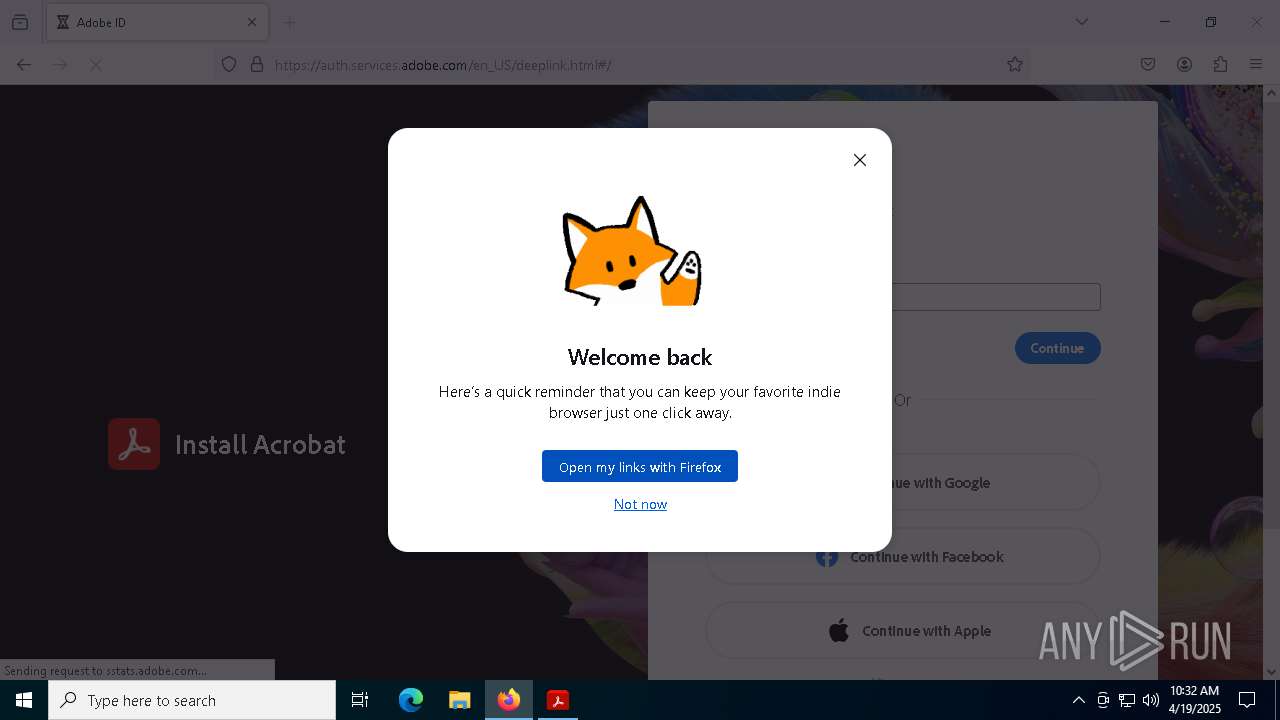Click the Not now link
Screen dimensions: 1280x720
tap(640, 504)
